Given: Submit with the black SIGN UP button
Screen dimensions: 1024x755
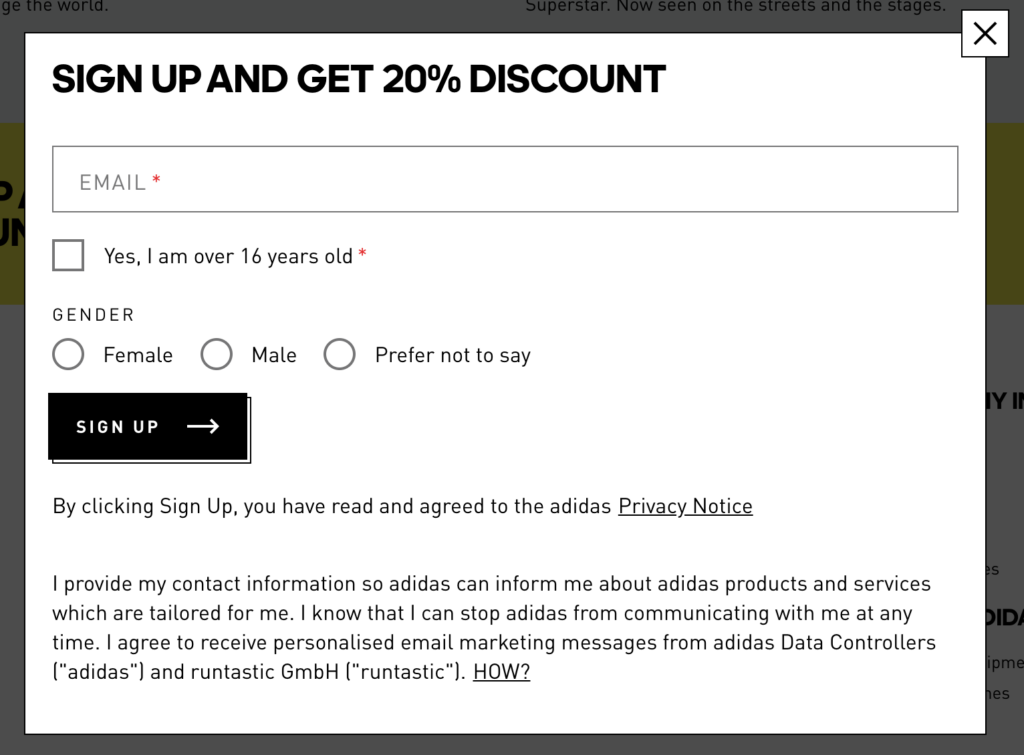Looking at the screenshot, I should [148, 426].
